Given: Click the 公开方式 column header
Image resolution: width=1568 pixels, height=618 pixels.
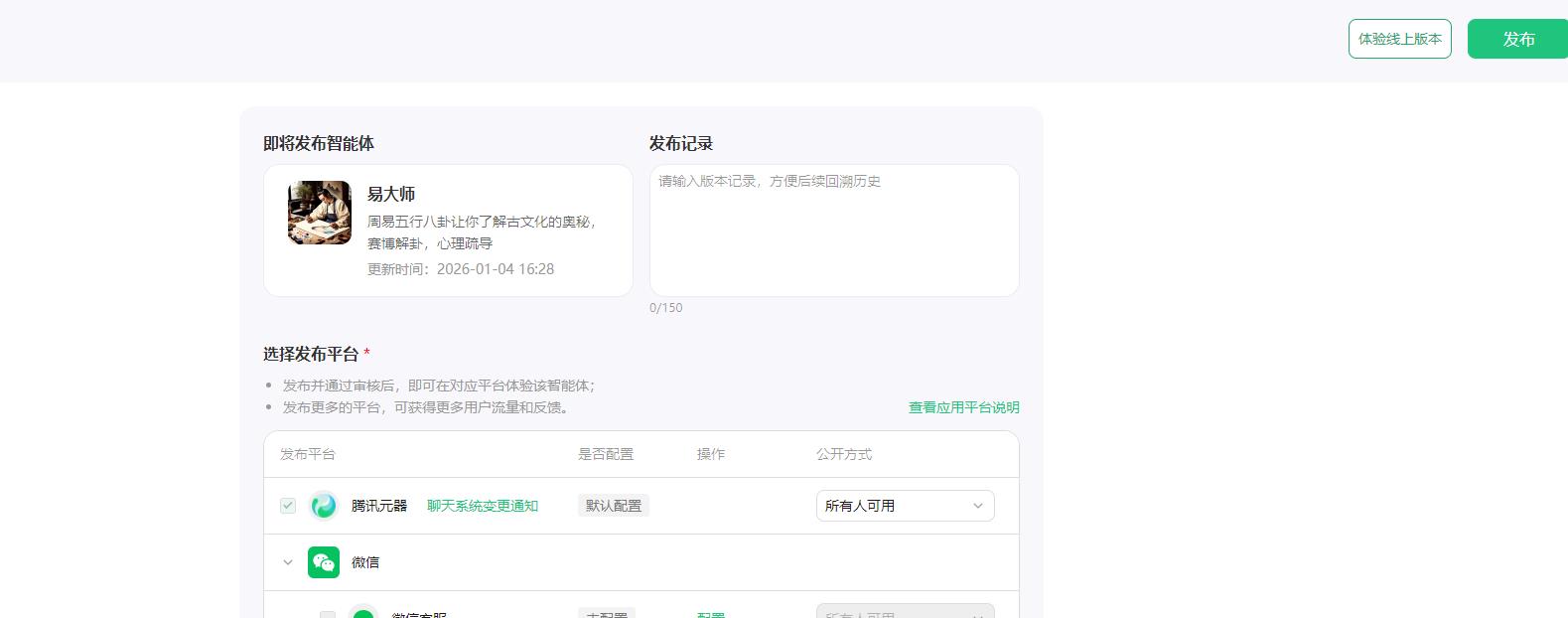Looking at the screenshot, I should [x=844, y=454].
